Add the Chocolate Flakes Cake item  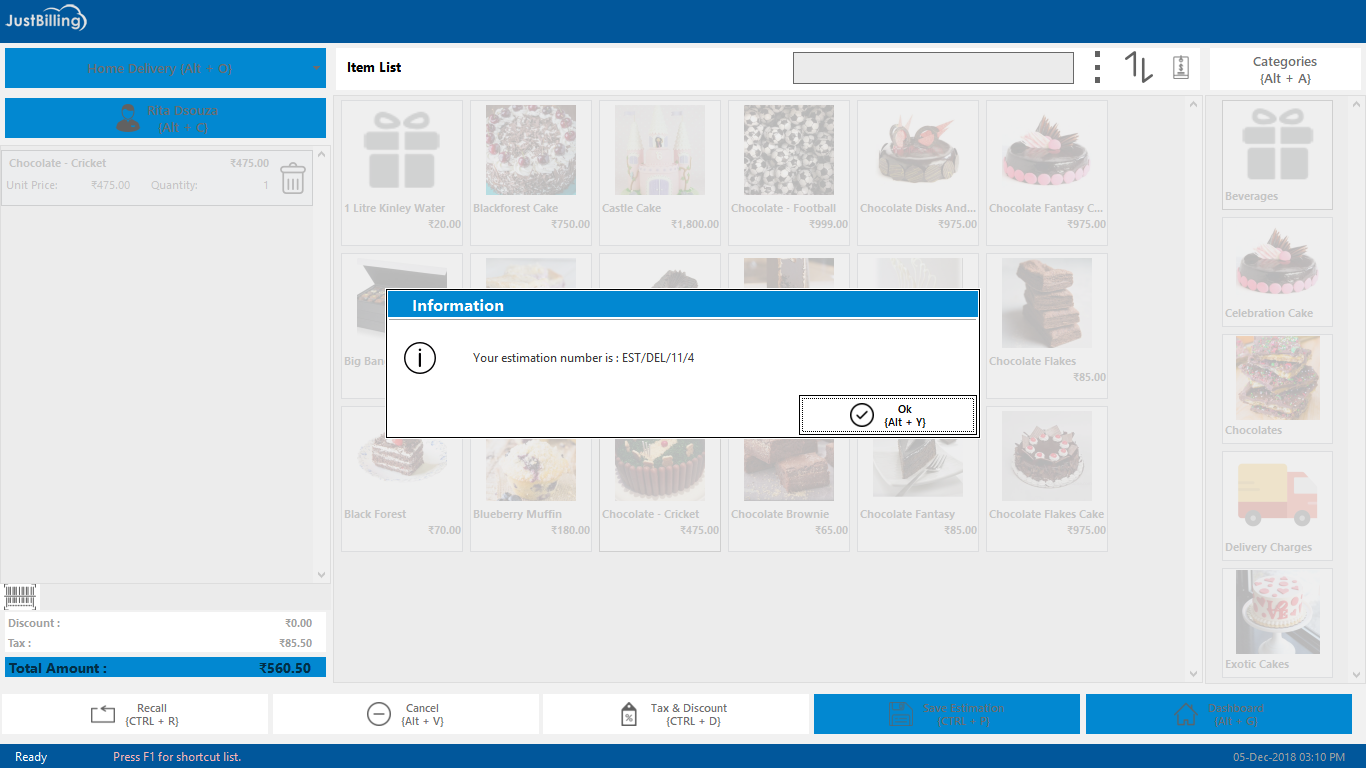pos(1047,478)
